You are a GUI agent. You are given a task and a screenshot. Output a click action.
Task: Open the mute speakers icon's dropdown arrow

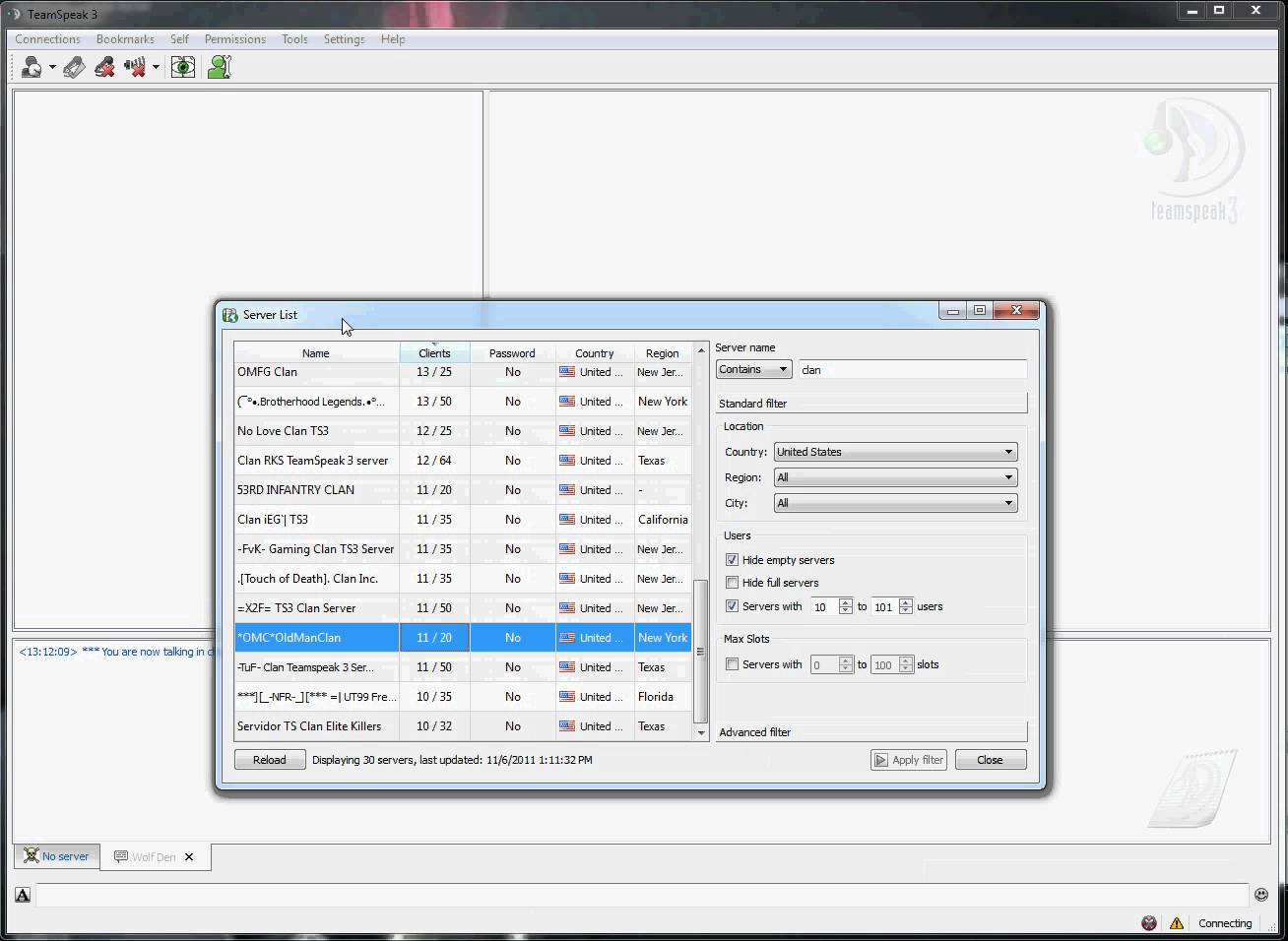coord(156,68)
